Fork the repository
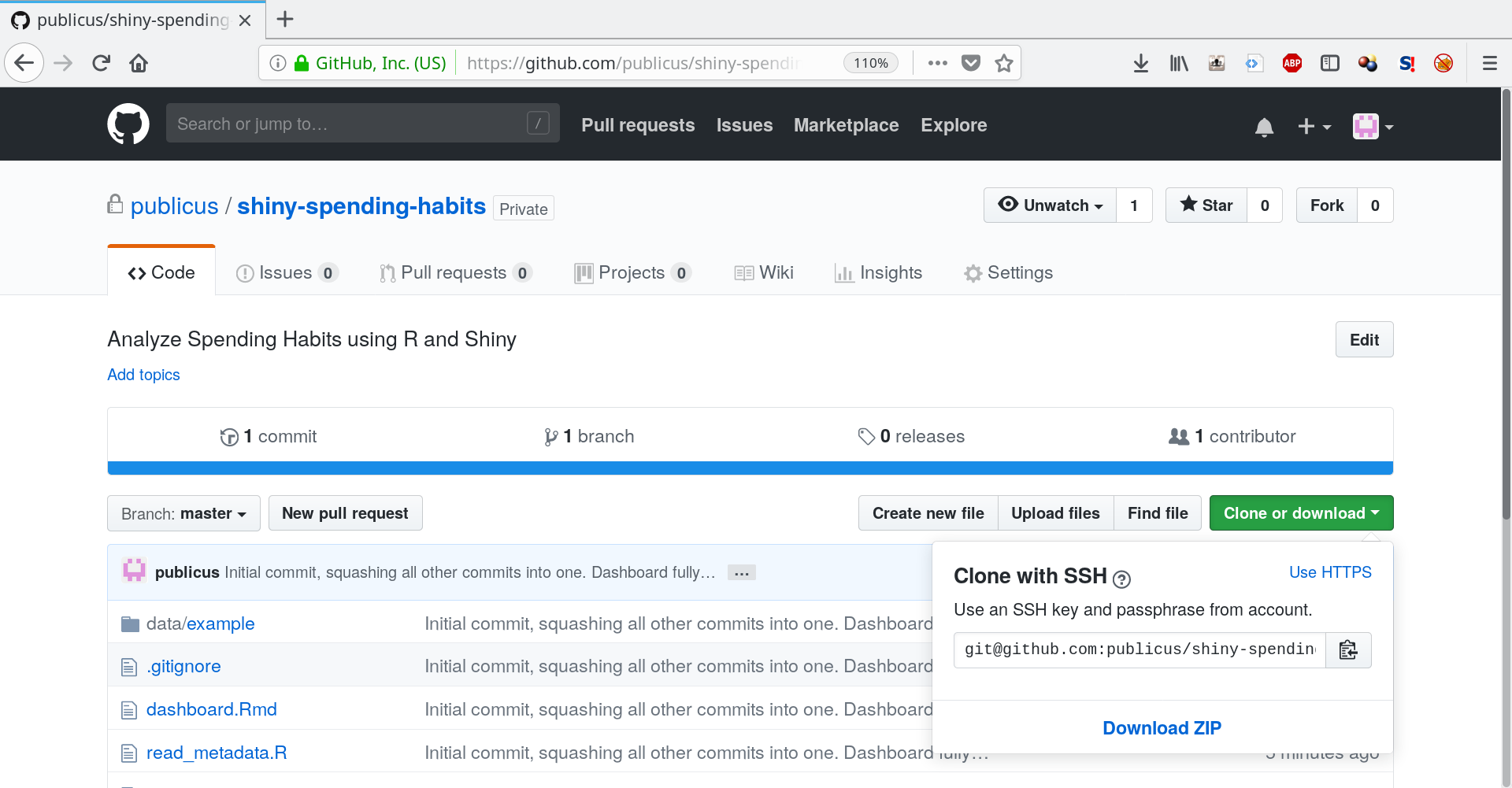Image resolution: width=1512 pixels, height=788 pixels. [1326, 205]
